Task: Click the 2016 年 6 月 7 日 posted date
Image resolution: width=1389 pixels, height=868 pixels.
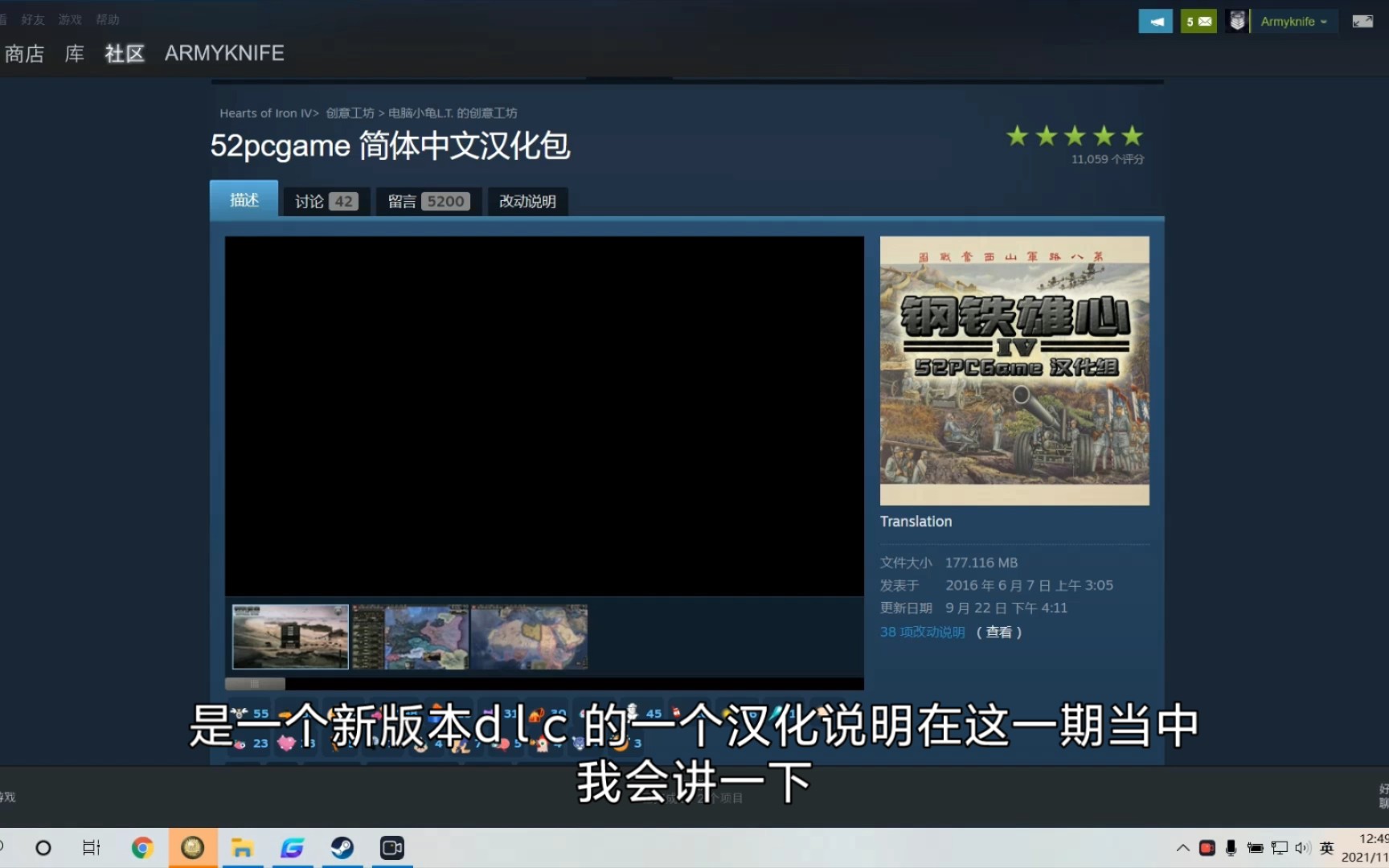Action: pyautogui.click(x=1029, y=585)
